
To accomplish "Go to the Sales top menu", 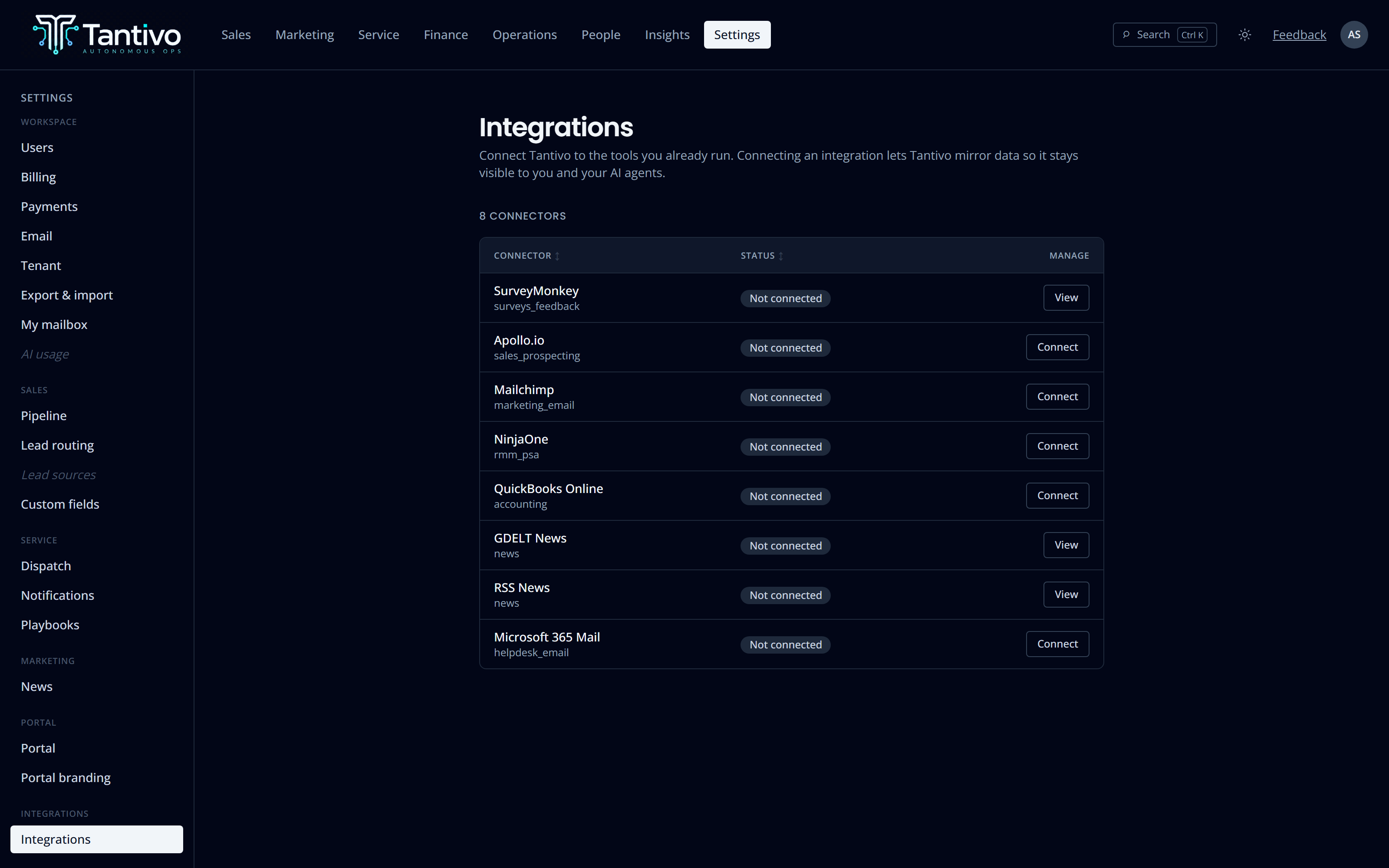I will 236,34.
